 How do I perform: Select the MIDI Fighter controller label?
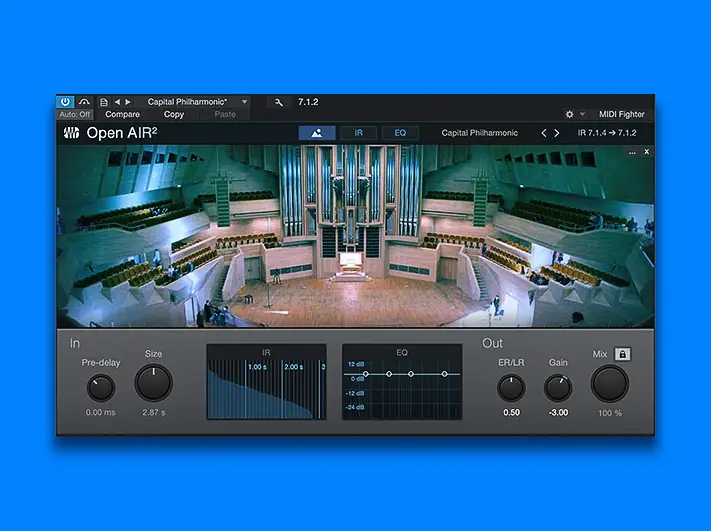tap(622, 114)
